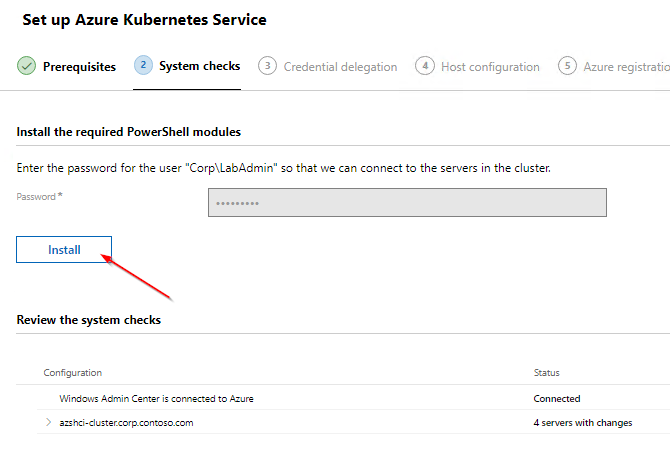Click the step 2 circle icon
This screenshot has width=670, height=464.
[x=143, y=65]
